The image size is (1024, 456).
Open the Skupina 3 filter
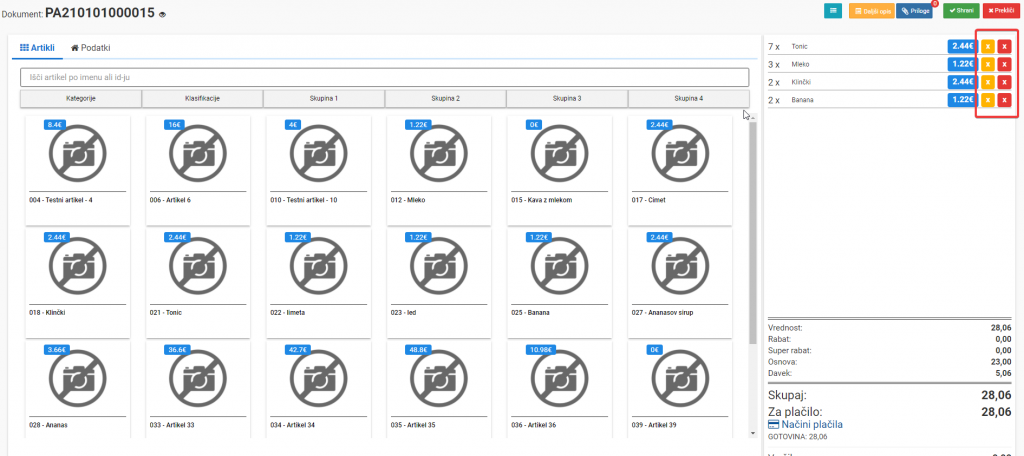click(567, 99)
